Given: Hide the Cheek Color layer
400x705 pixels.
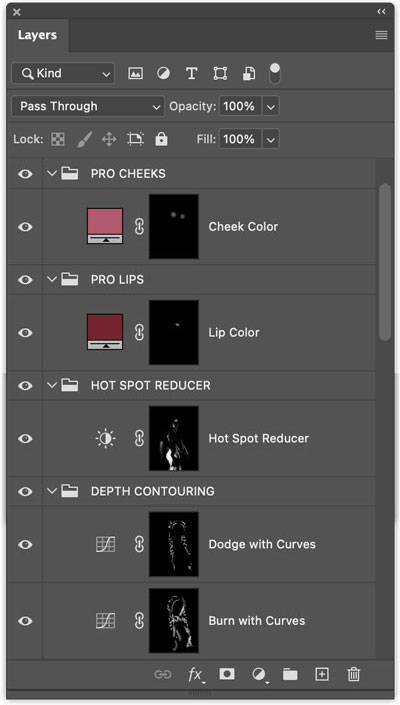Looking at the screenshot, I should click(25, 227).
